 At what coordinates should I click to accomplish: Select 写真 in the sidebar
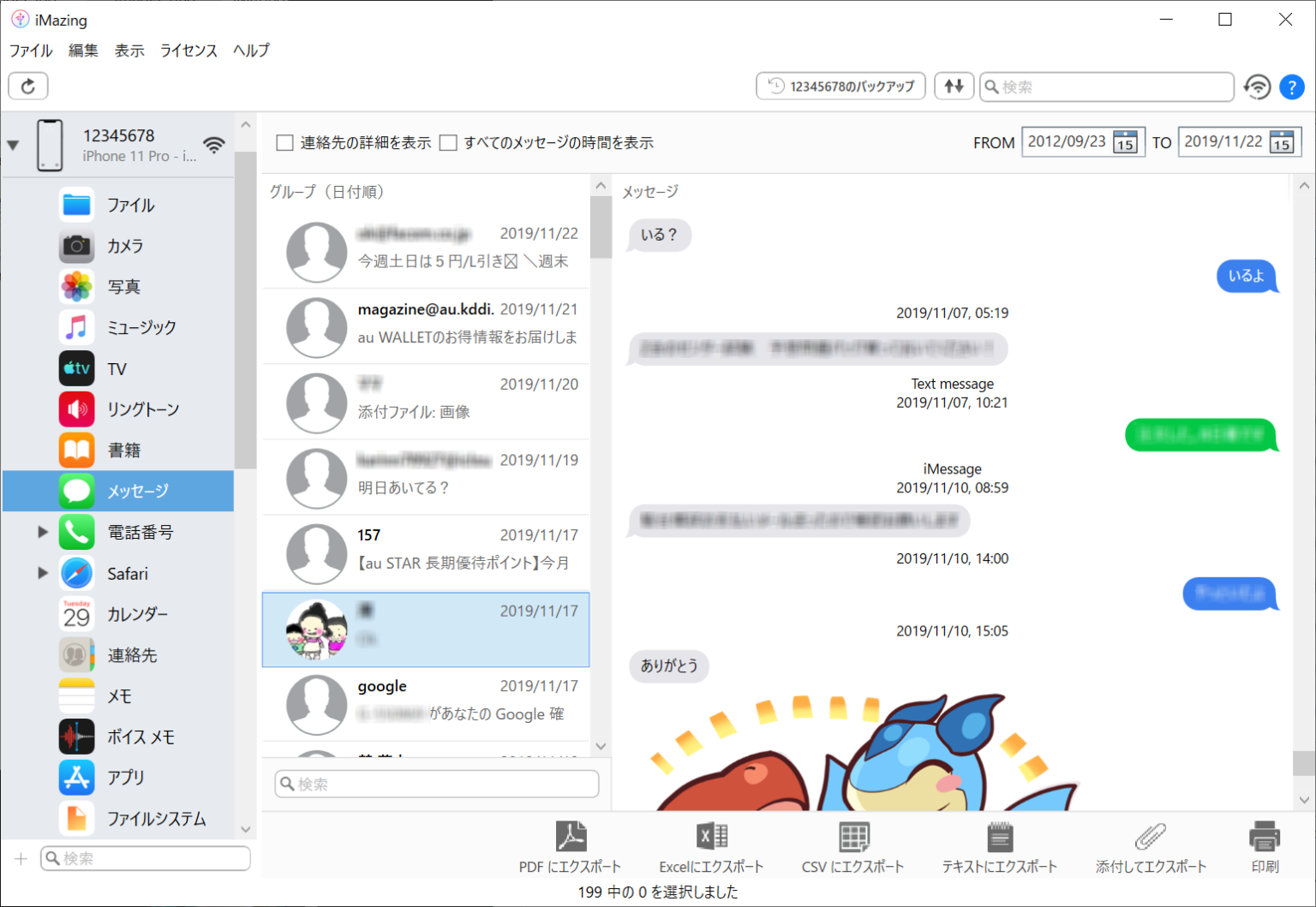[120, 286]
